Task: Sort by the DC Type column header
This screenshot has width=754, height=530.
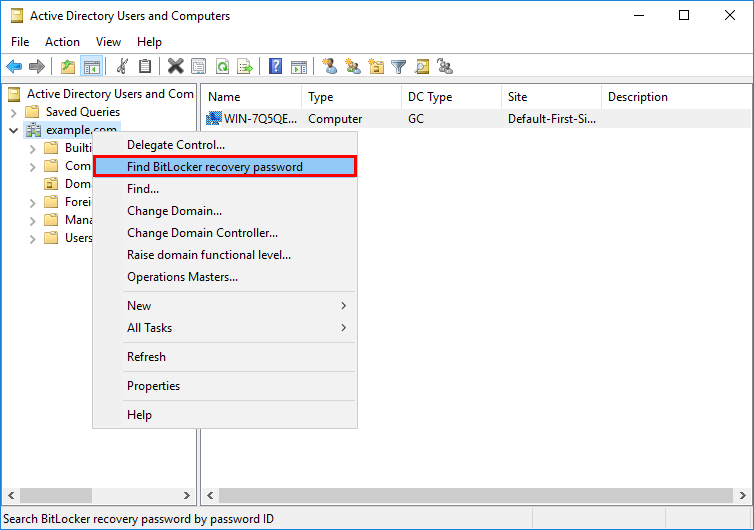Action: pyautogui.click(x=452, y=97)
